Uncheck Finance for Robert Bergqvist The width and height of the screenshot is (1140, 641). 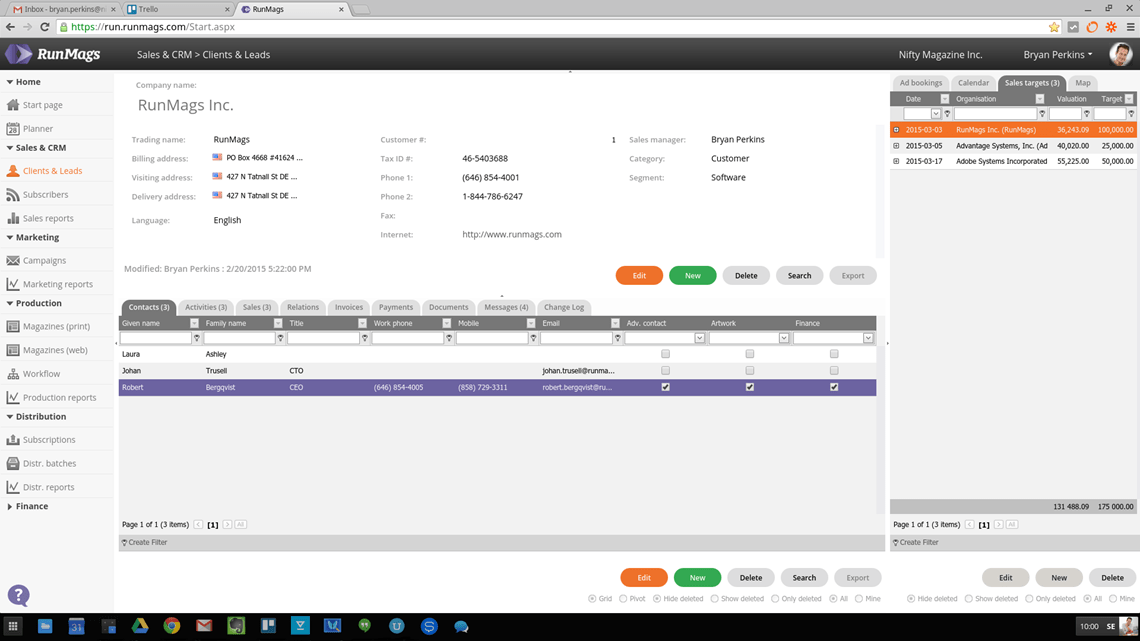pos(834,387)
